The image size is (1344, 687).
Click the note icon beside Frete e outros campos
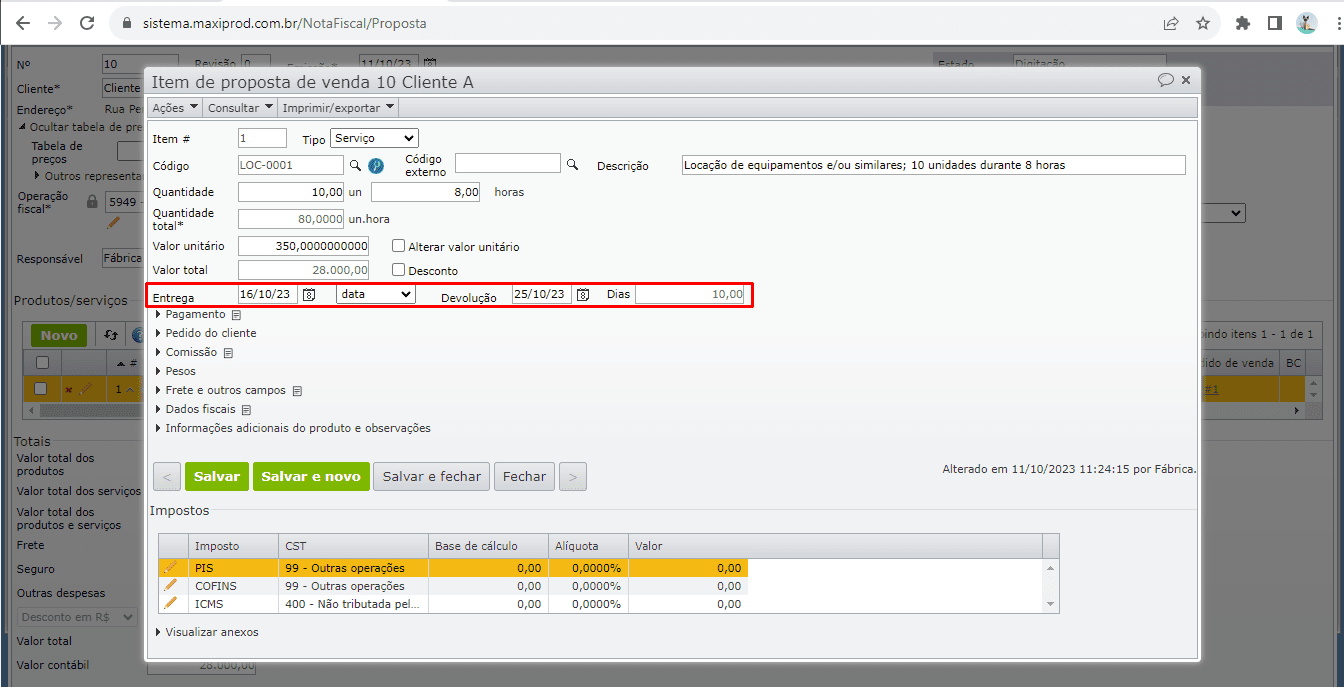click(297, 390)
